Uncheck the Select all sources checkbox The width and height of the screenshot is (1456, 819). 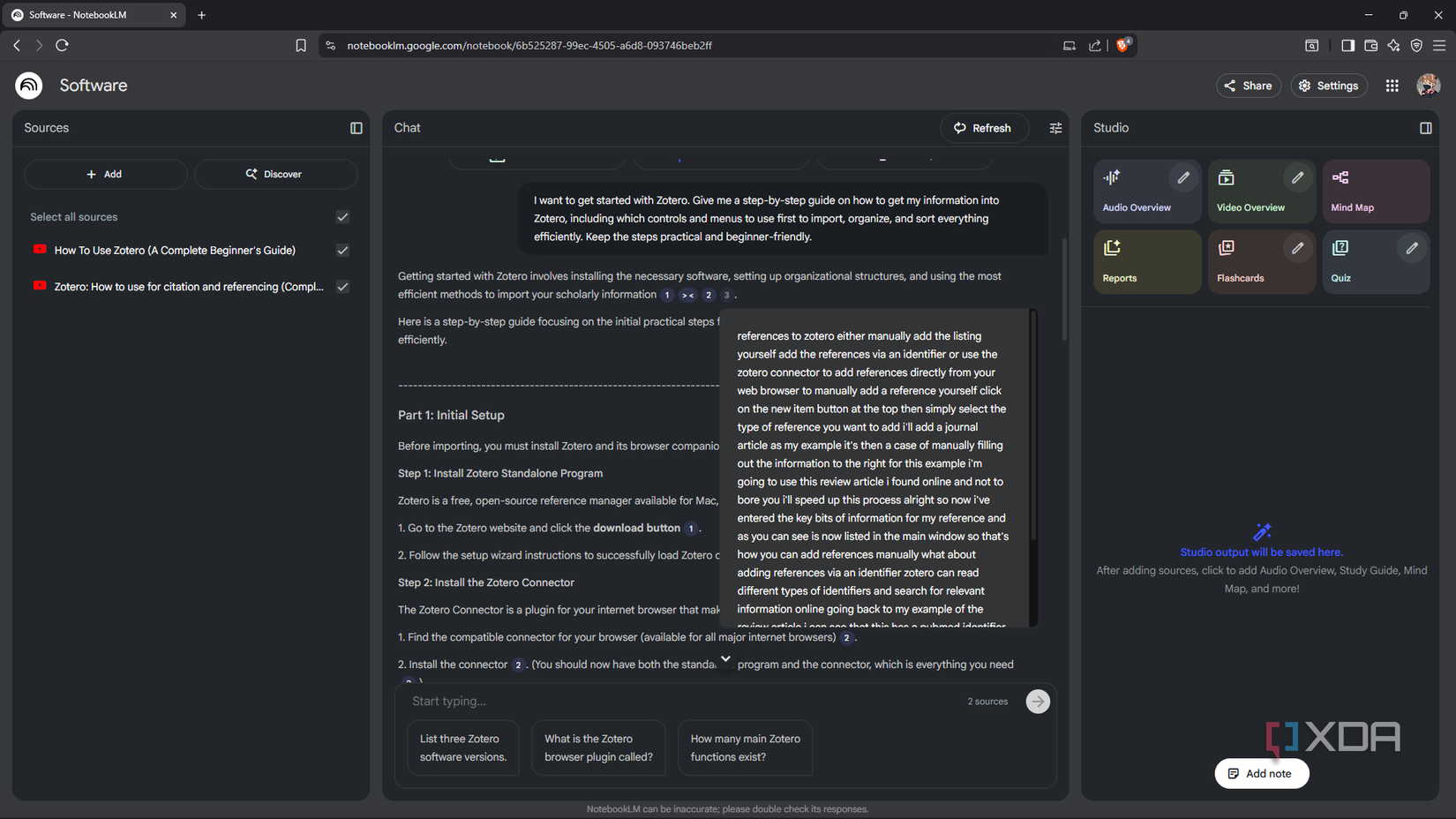[x=341, y=216]
